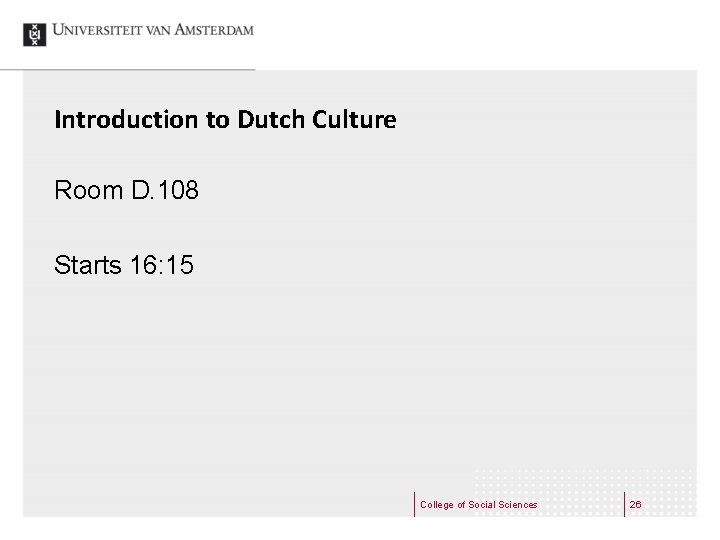
Task: Click the University of Amsterdam crest logo
Action: (x=35, y=33)
